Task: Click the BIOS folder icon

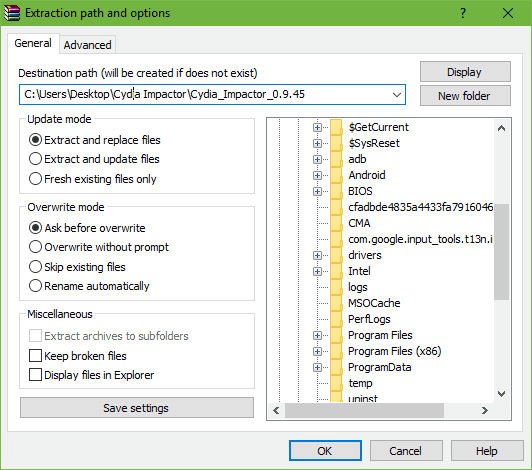Action: (x=336, y=191)
